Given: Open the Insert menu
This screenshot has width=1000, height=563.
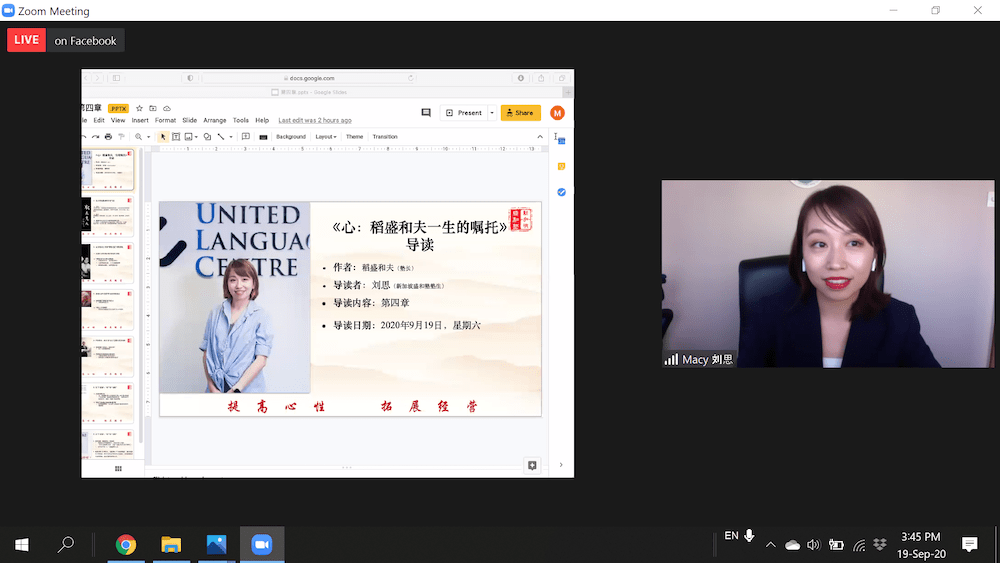Looking at the screenshot, I should [x=140, y=120].
